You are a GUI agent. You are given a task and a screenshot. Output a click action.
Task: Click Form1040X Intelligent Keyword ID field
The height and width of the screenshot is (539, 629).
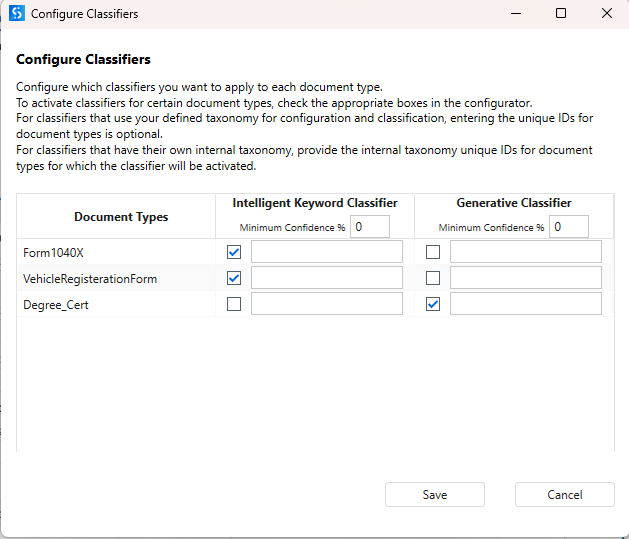(327, 252)
